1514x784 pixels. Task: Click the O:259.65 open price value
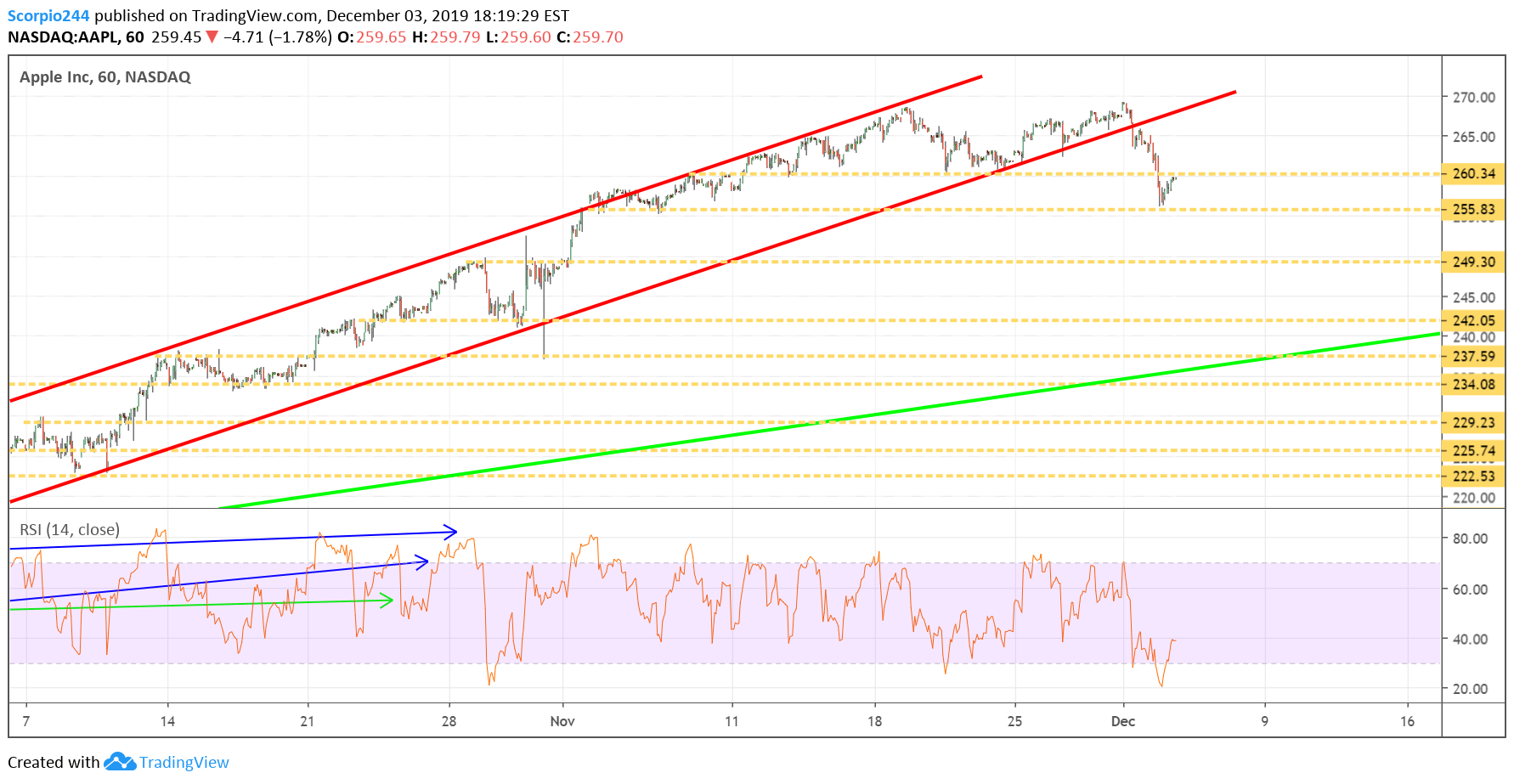tap(372, 37)
